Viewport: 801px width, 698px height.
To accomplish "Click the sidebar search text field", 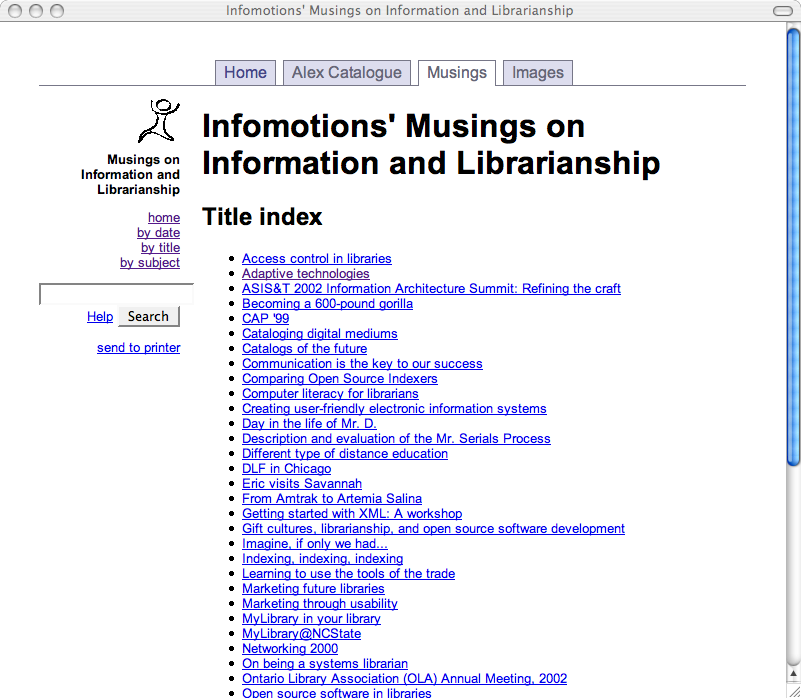I will coord(115,294).
